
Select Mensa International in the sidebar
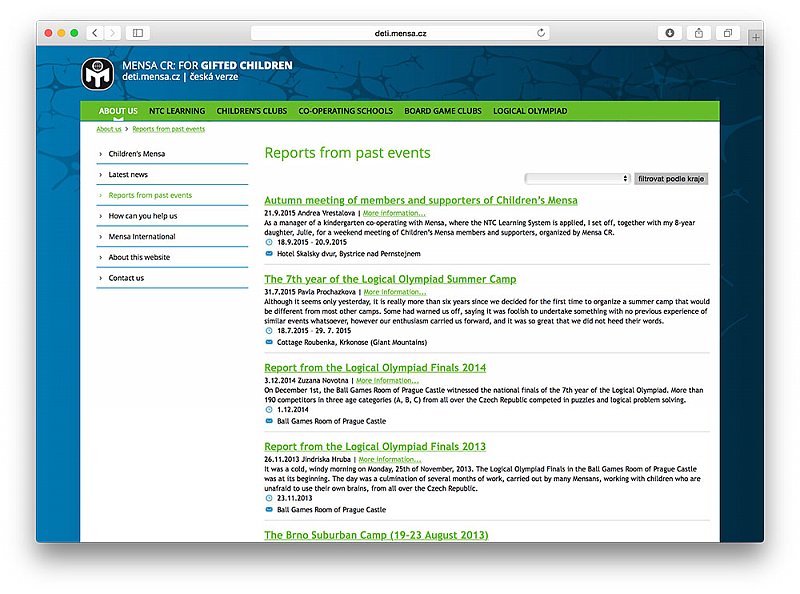coord(142,237)
